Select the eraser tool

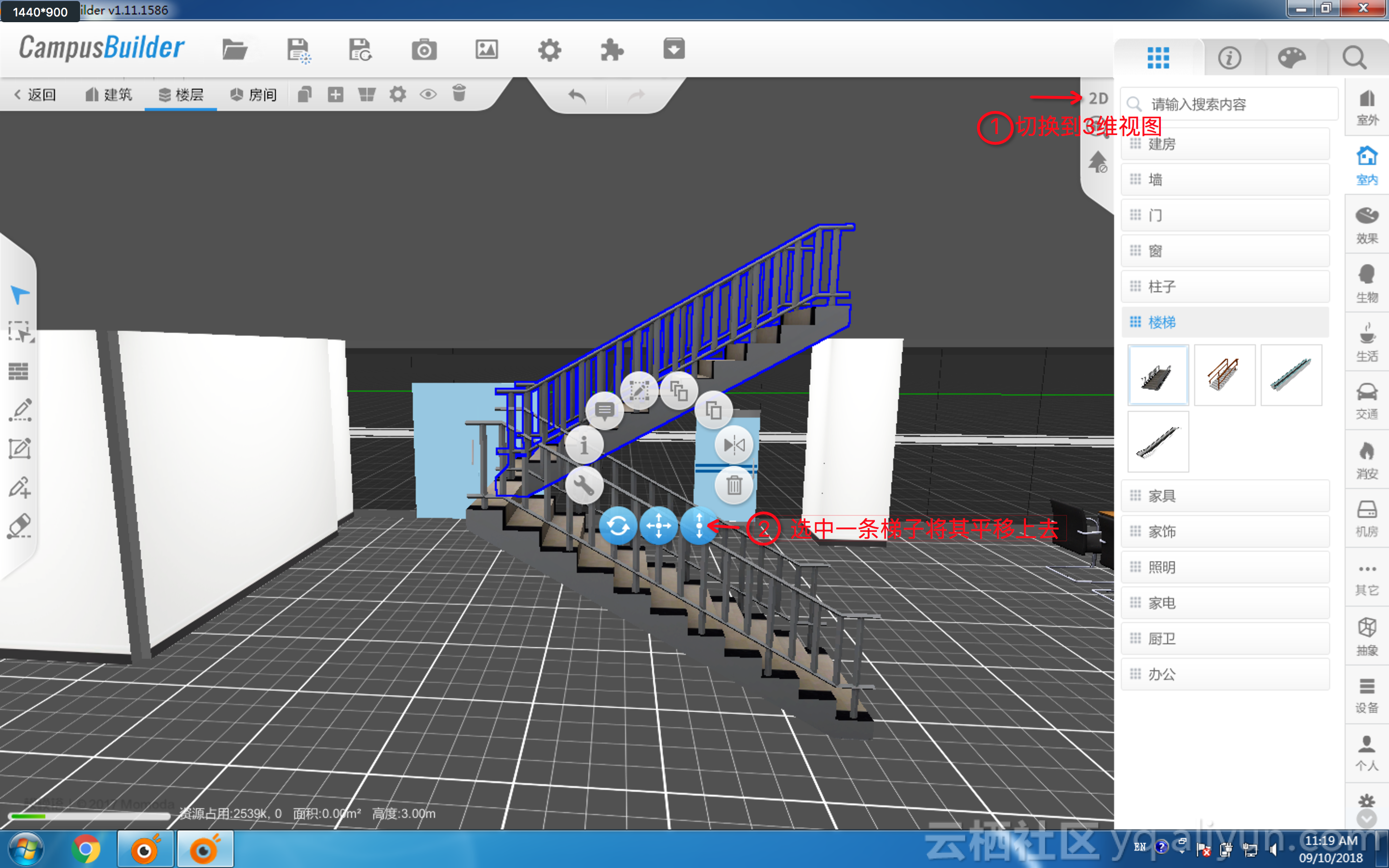pyautogui.click(x=19, y=526)
